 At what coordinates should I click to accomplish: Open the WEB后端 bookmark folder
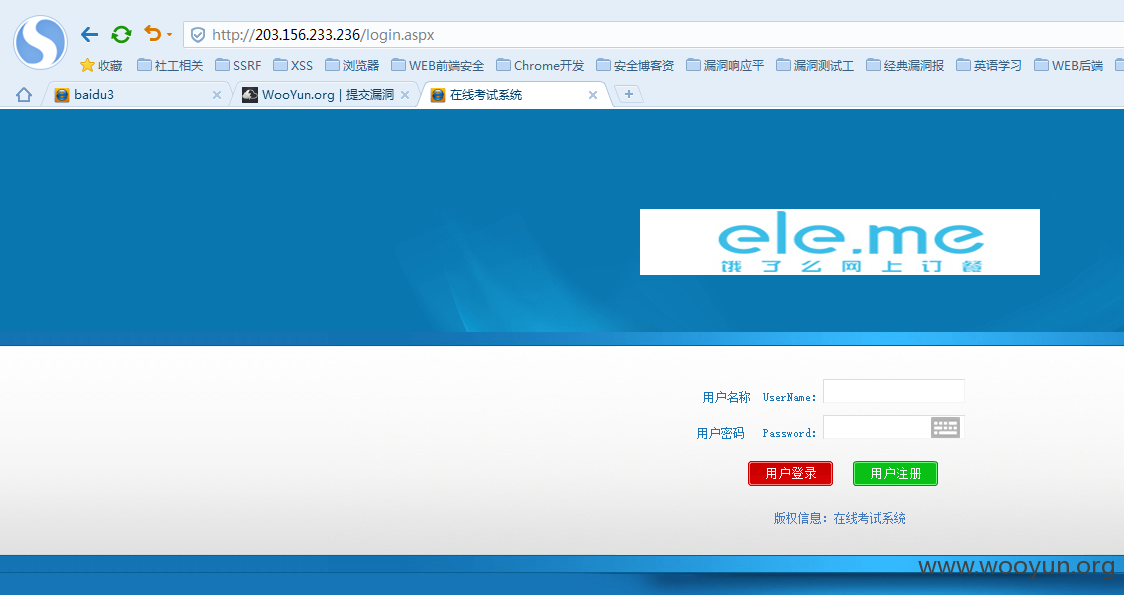point(1068,65)
